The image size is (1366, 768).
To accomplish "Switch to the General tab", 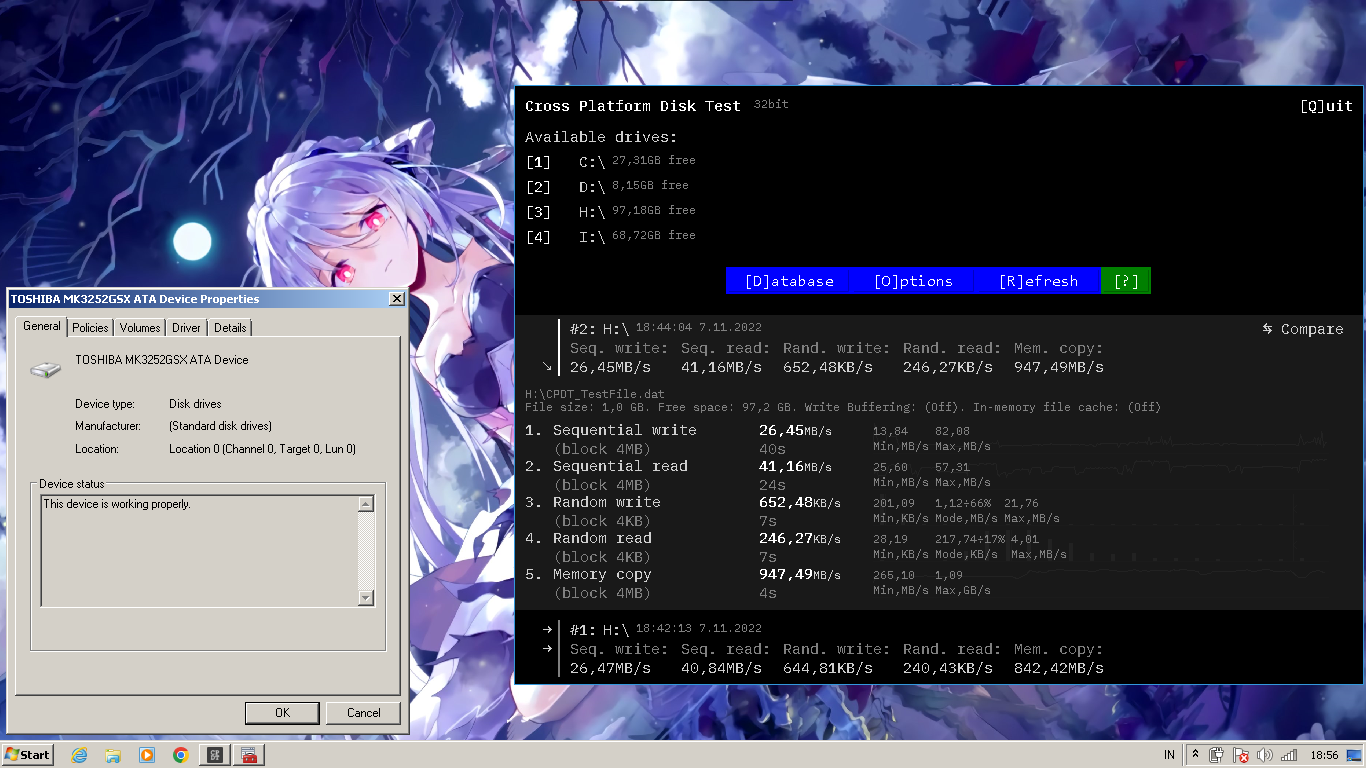I will pos(42,326).
